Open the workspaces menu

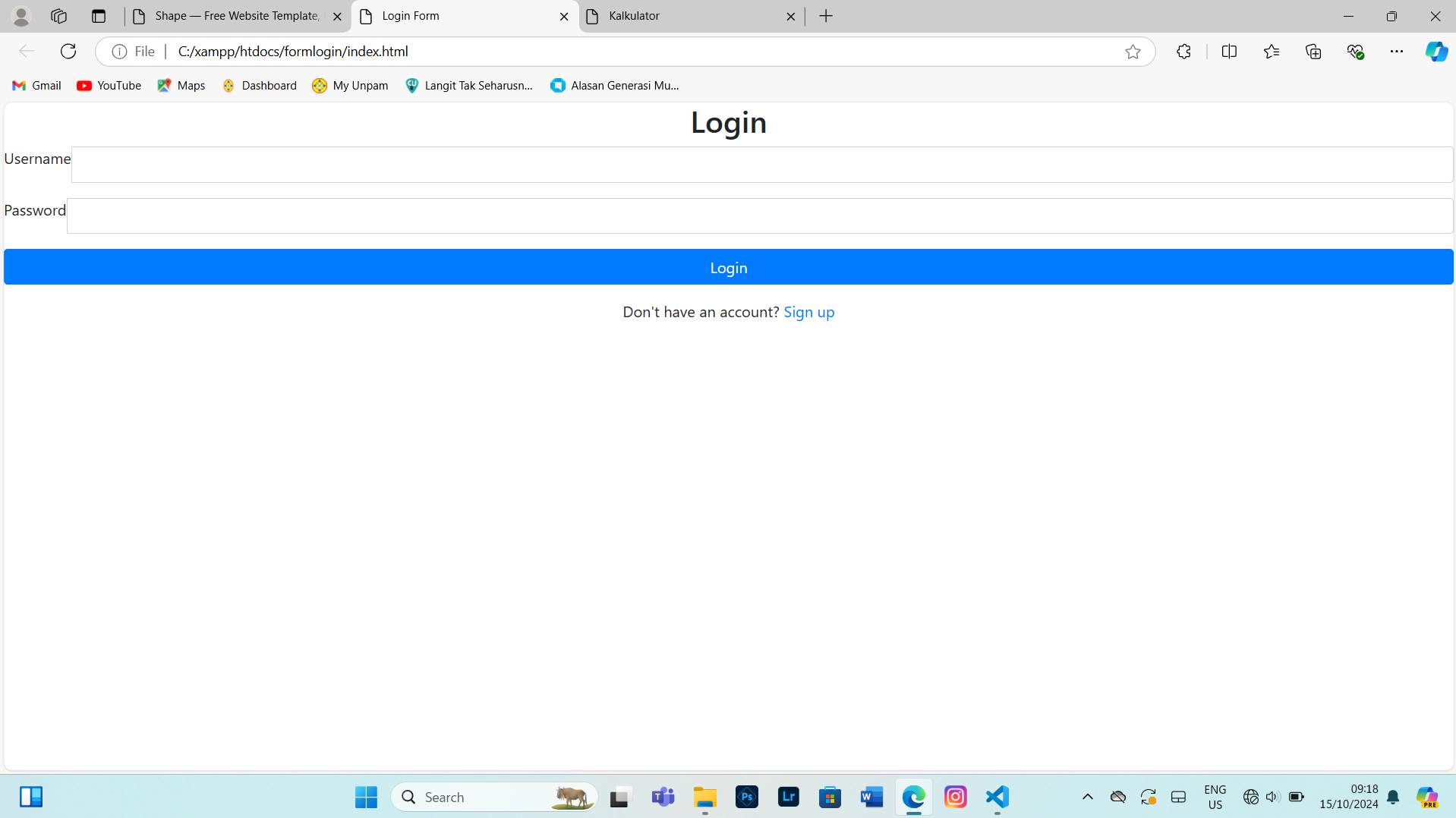pyautogui.click(x=58, y=16)
